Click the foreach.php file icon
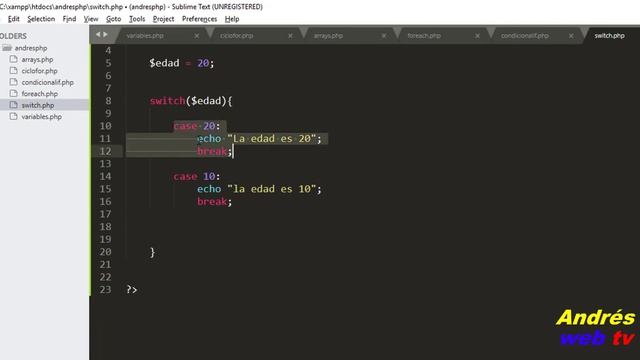 click(13, 93)
